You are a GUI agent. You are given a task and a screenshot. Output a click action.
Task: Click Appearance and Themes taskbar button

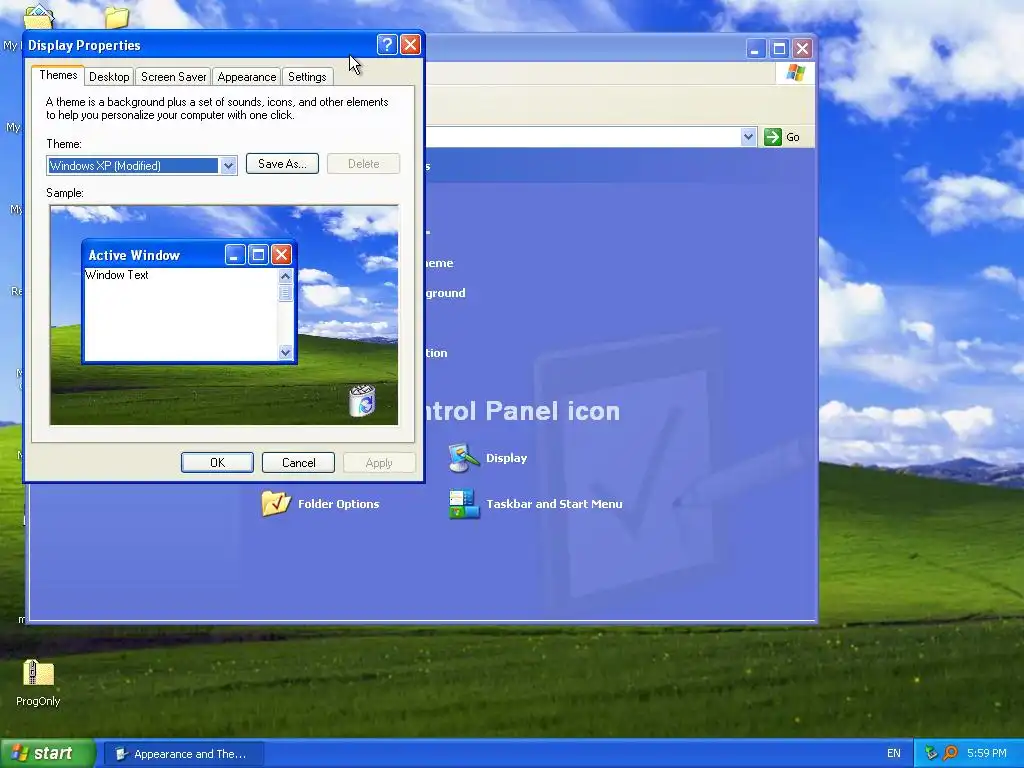point(185,754)
